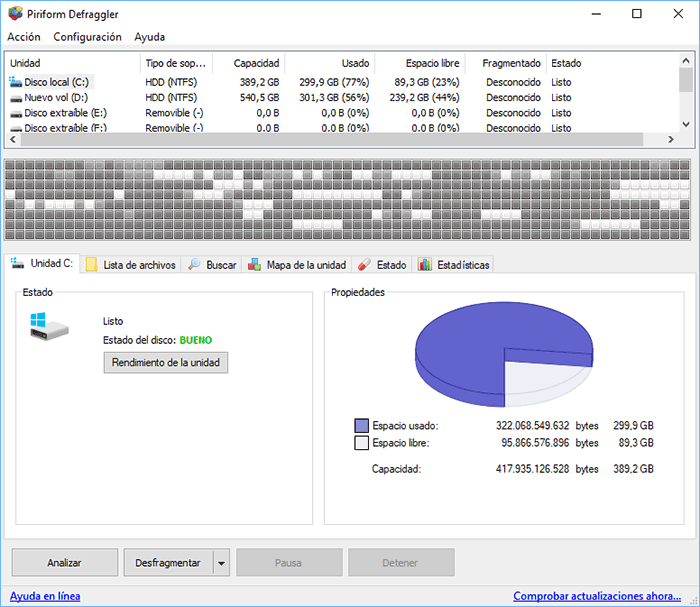Viewport: 700px width, 607px height.
Task: Sort by the Tipo de sop... column header
Action: (x=176, y=63)
